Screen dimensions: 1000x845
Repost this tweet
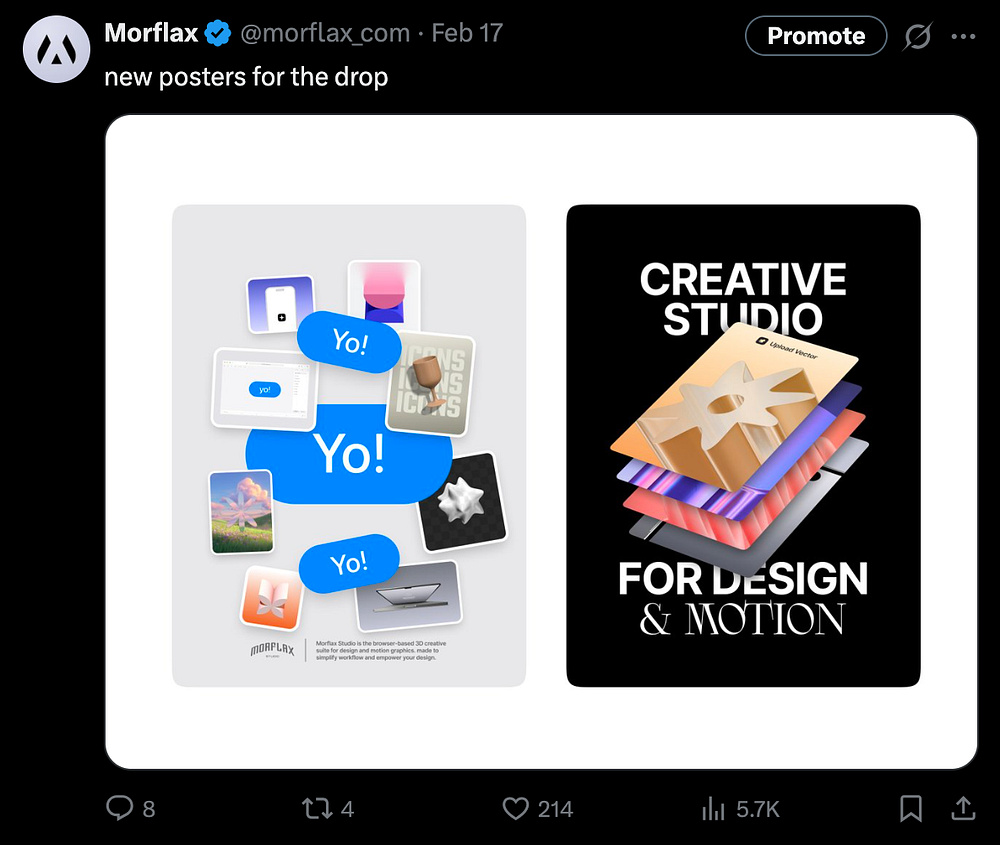[316, 808]
